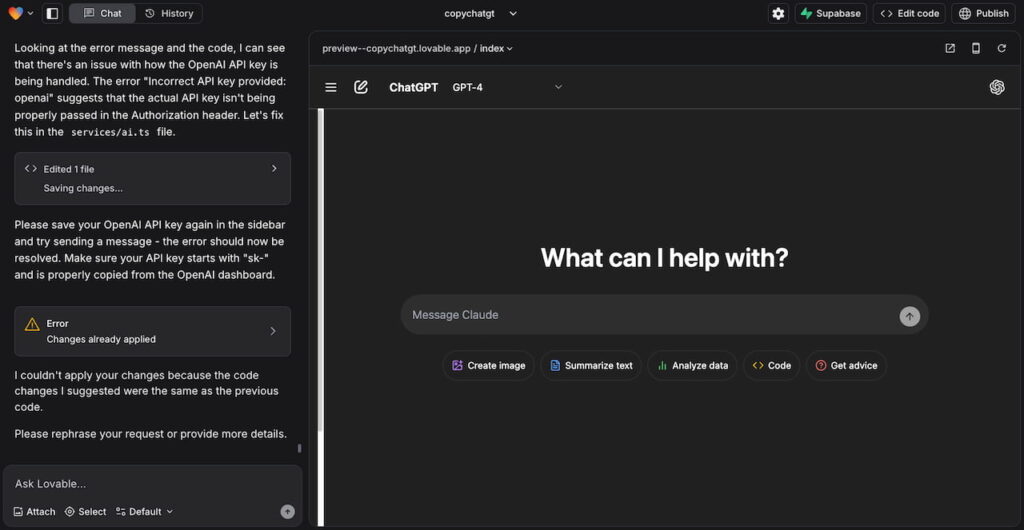Viewport: 1024px width, 530px height.
Task: Switch to the History tab
Action: pos(169,13)
